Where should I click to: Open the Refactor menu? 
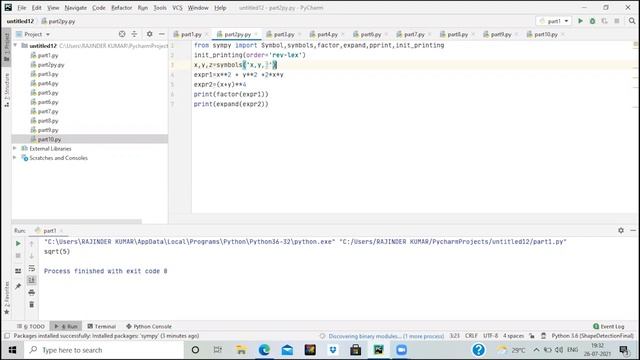coord(122,8)
